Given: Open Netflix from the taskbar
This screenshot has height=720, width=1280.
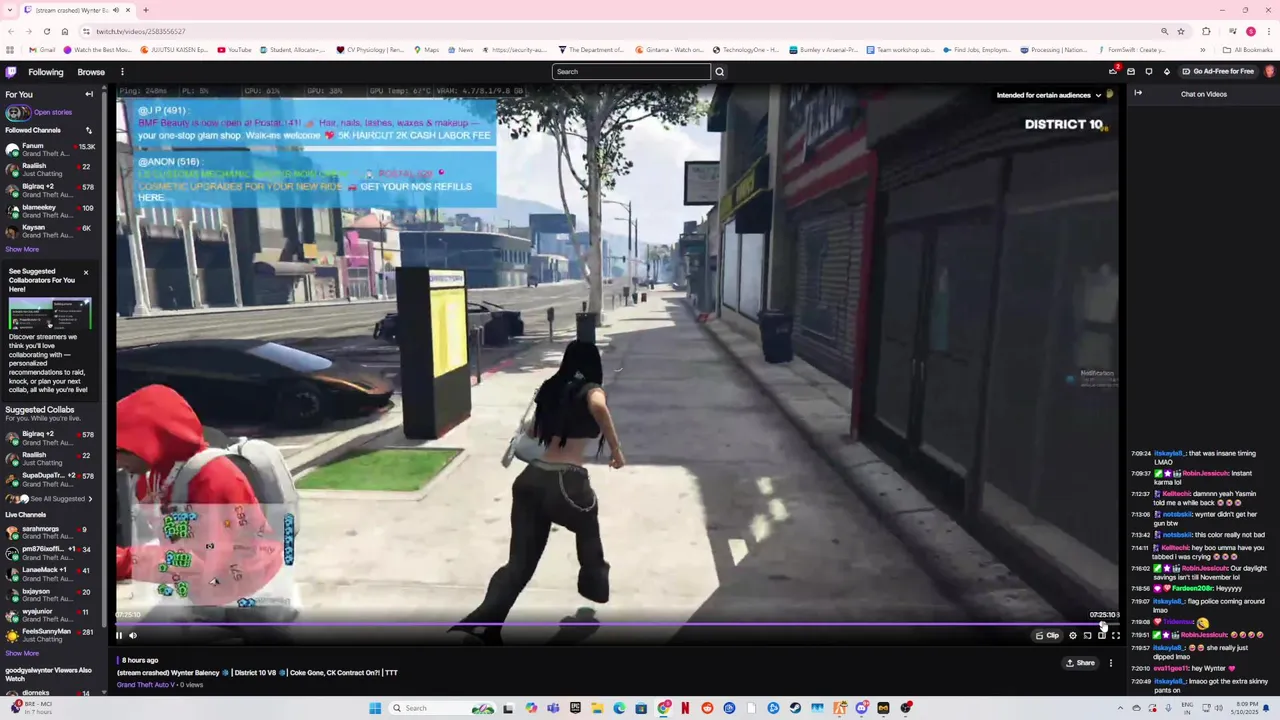Looking at the screenshot, I should coord(685,708).
